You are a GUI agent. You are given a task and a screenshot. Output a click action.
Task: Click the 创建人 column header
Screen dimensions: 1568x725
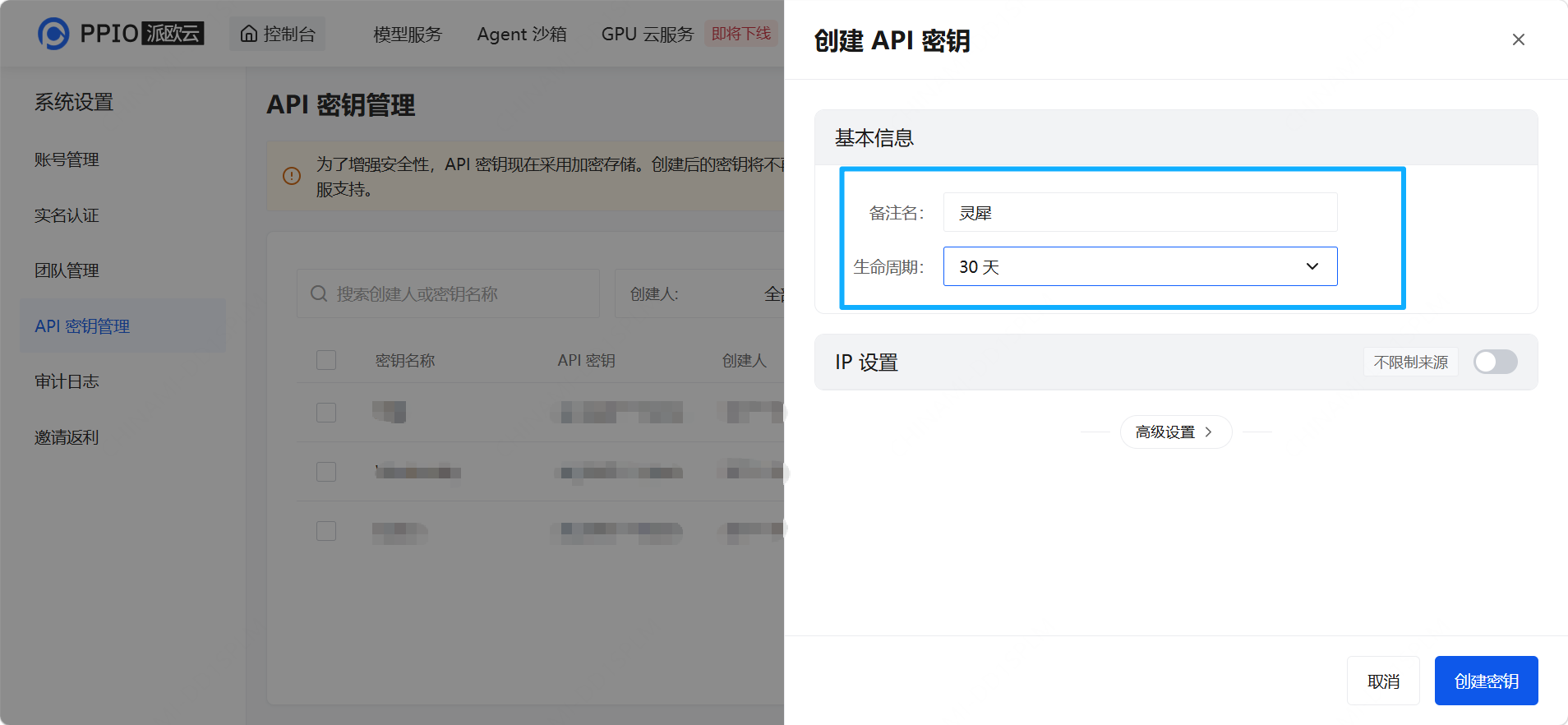pos(744,360)
